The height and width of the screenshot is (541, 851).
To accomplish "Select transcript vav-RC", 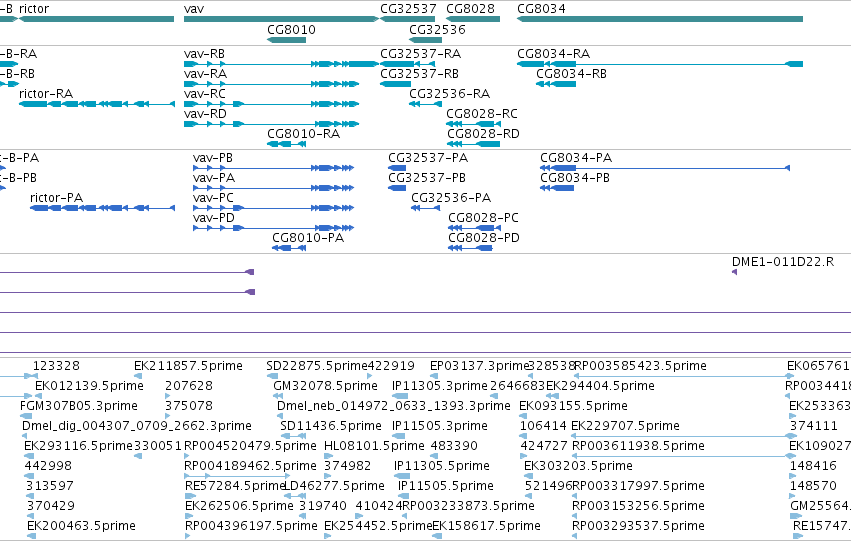I will pos(271,104).
